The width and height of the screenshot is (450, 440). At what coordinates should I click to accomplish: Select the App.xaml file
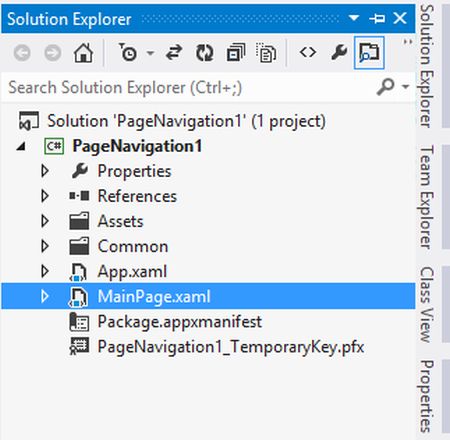pos(132,272)
